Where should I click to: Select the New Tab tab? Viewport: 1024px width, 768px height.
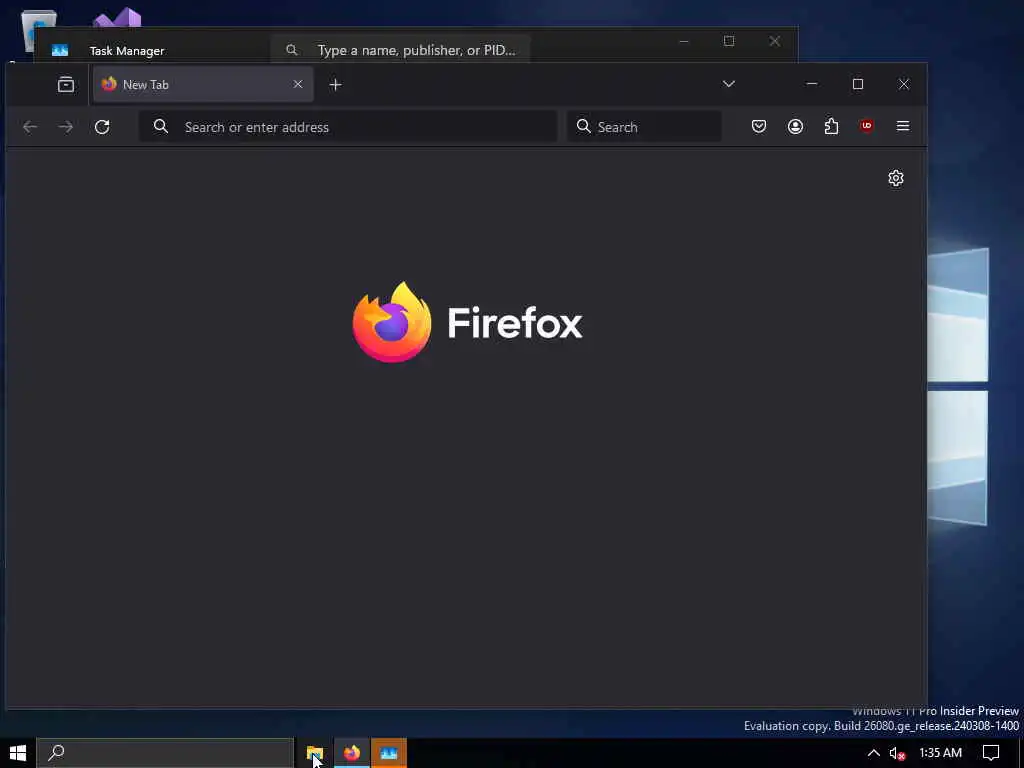(202, 84)
